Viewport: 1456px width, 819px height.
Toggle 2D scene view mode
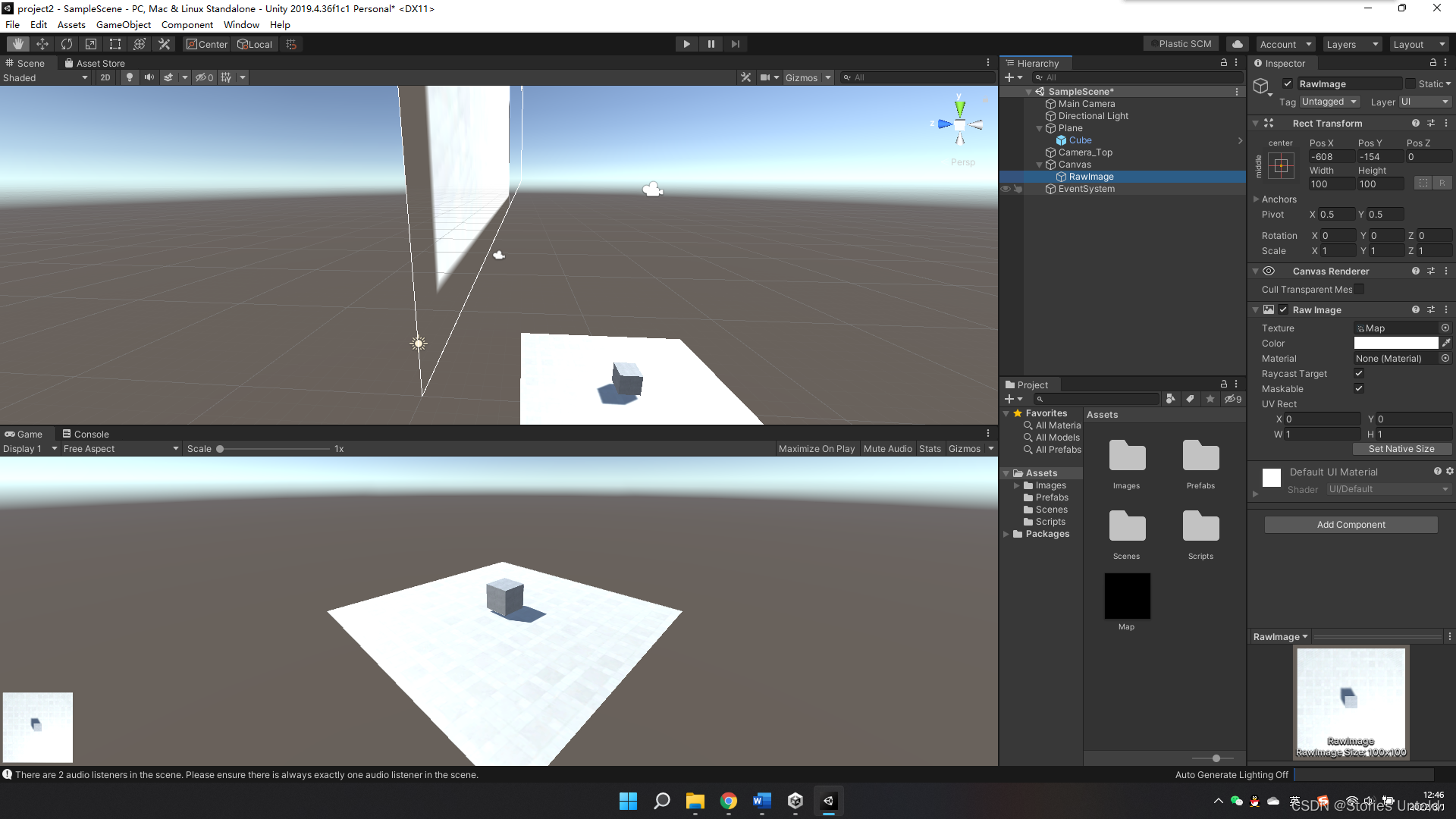[105, 77]
